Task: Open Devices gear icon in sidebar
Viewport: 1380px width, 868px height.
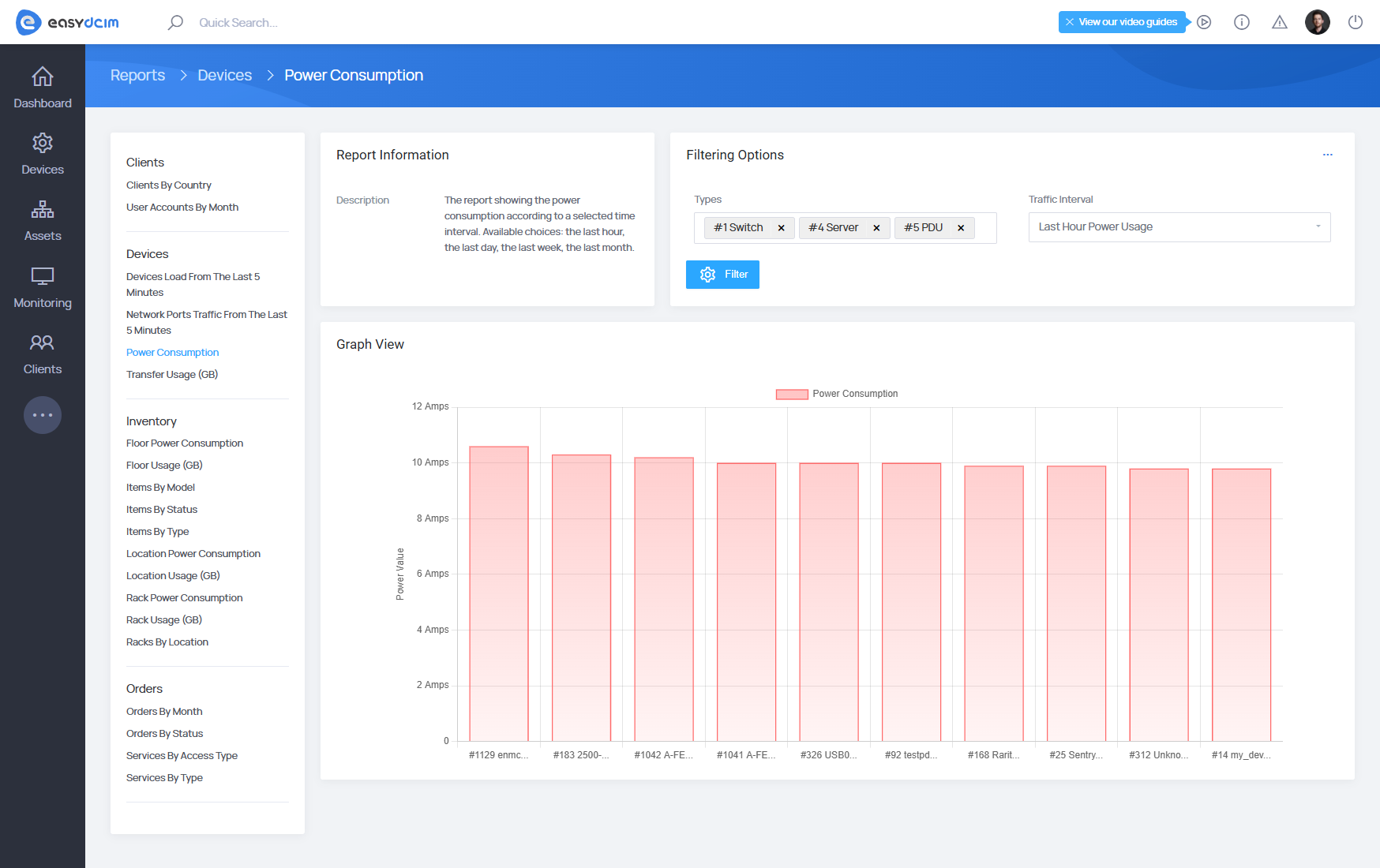Action: pos(43,144)
